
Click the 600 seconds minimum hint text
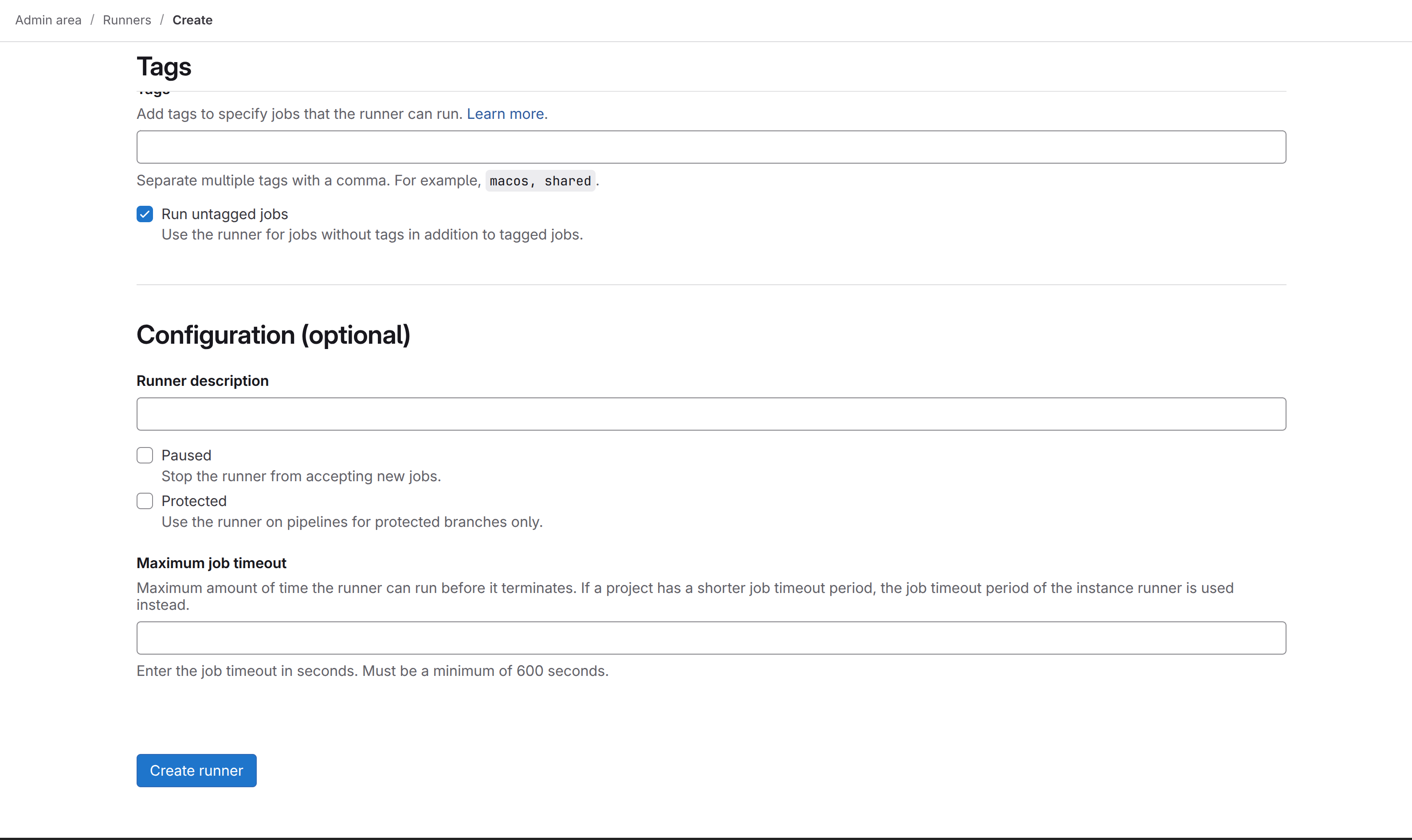coord(373,671)
